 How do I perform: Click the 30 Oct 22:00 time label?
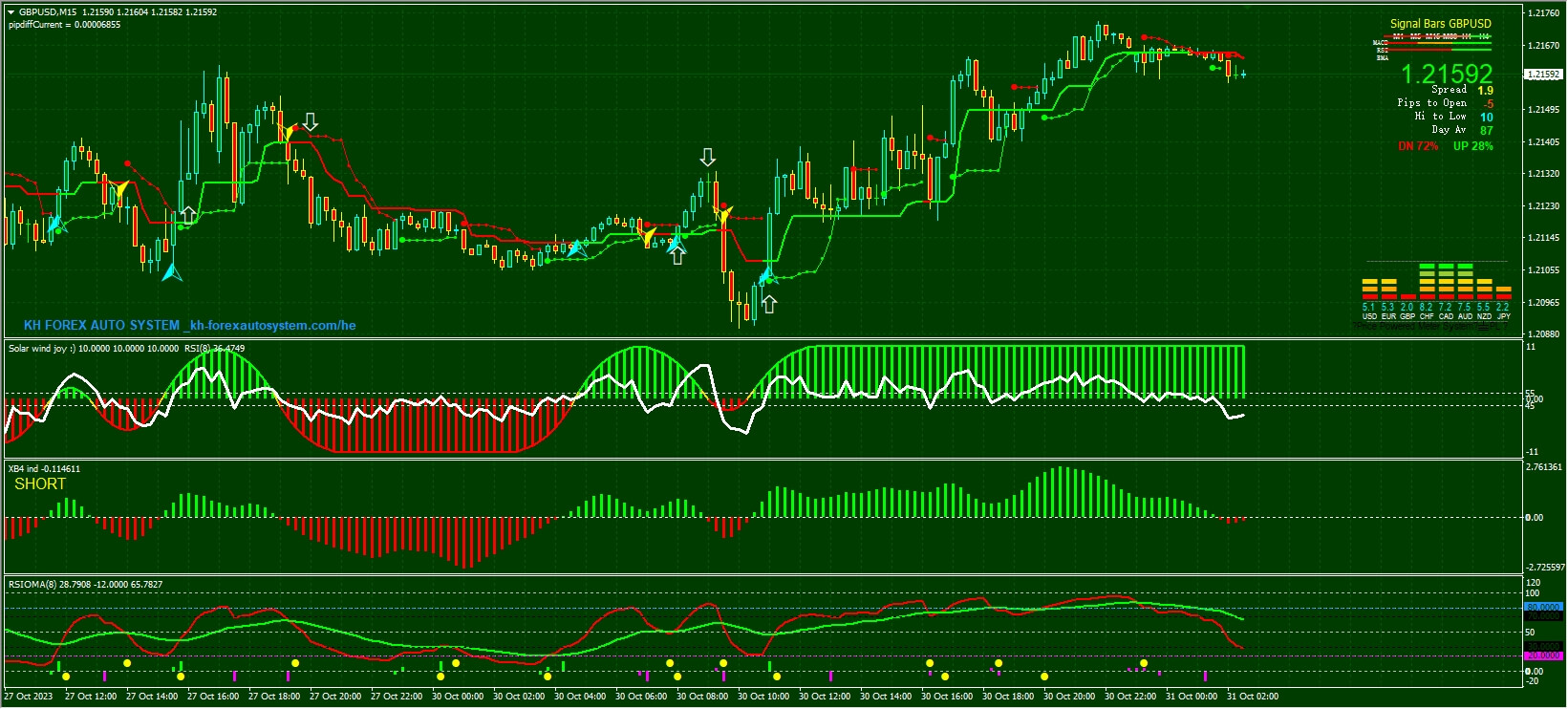click(1130, 697)
